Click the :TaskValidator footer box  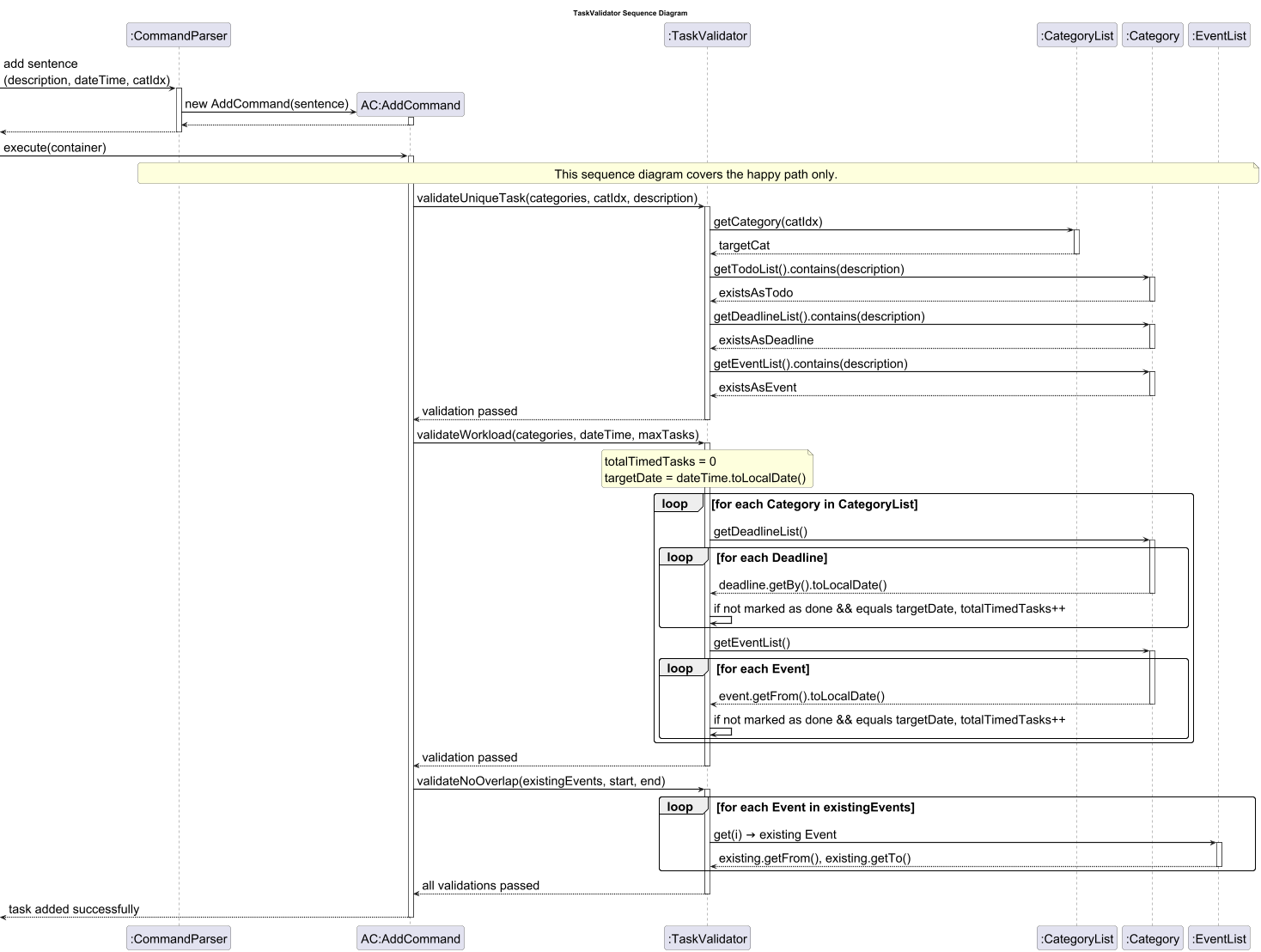coord(707,938)
